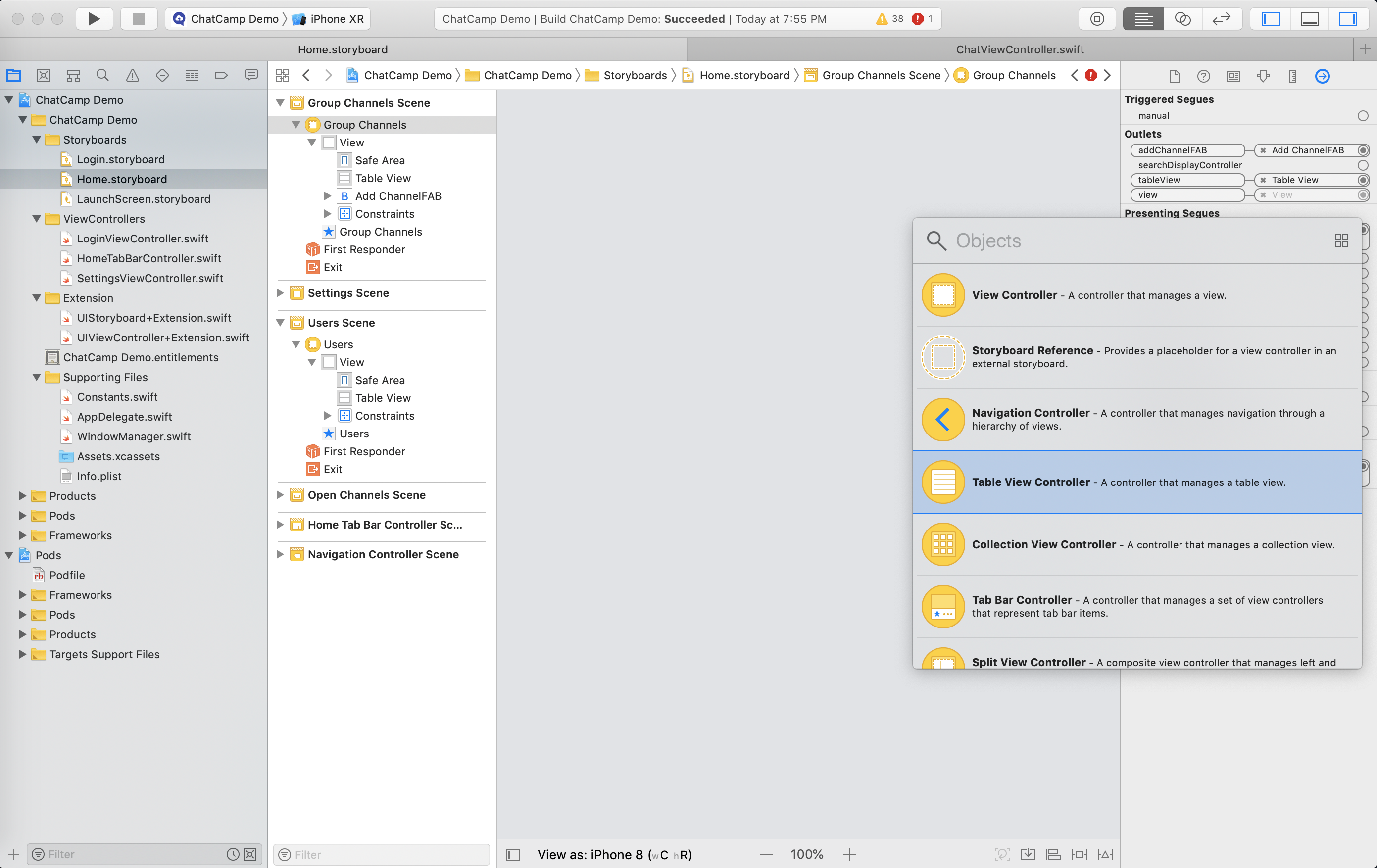Open the Quick Help inspector
This screenshot has height=868, width=1377.
click(1204, 76)
